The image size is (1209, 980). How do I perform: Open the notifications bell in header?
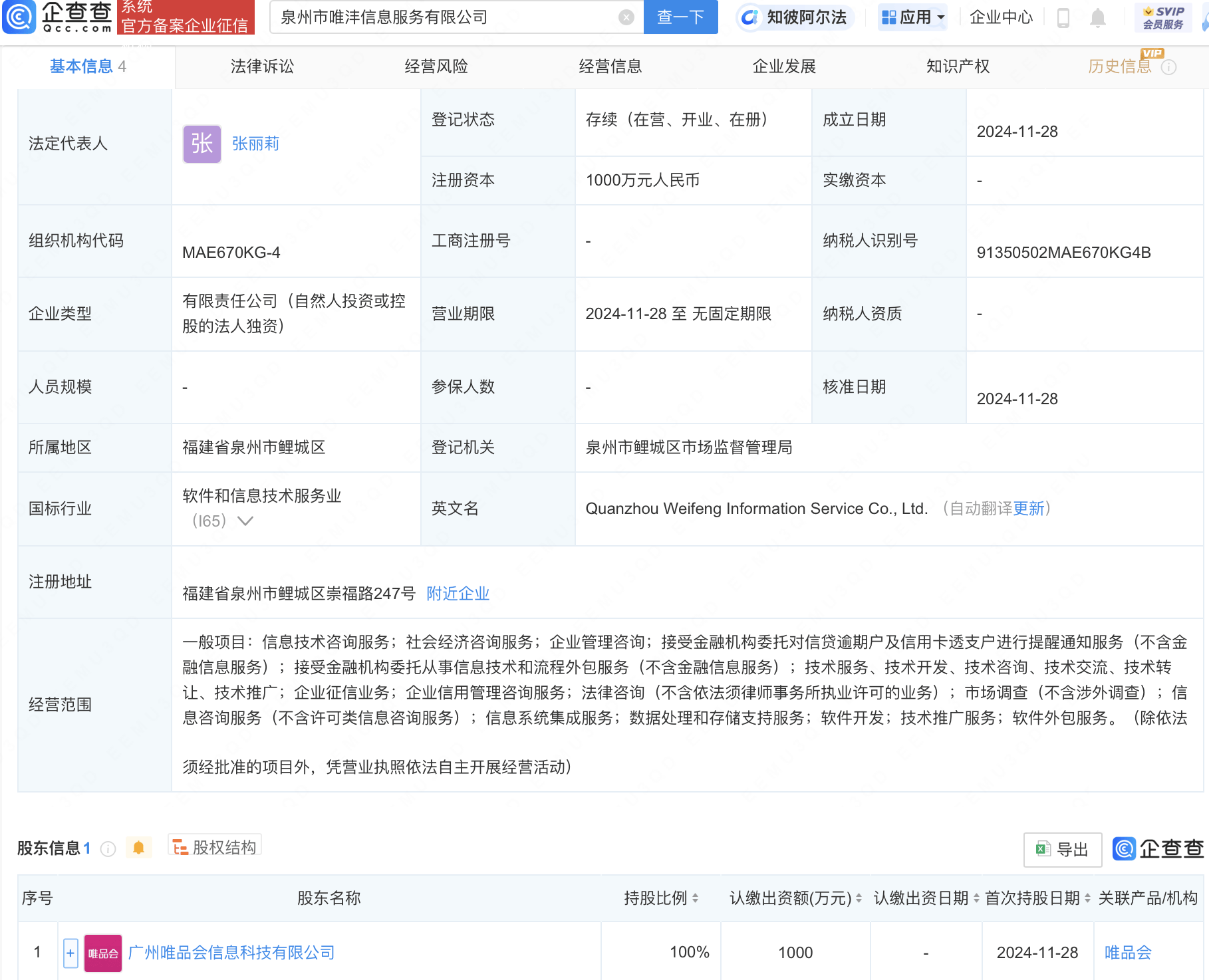point(1097,18)
